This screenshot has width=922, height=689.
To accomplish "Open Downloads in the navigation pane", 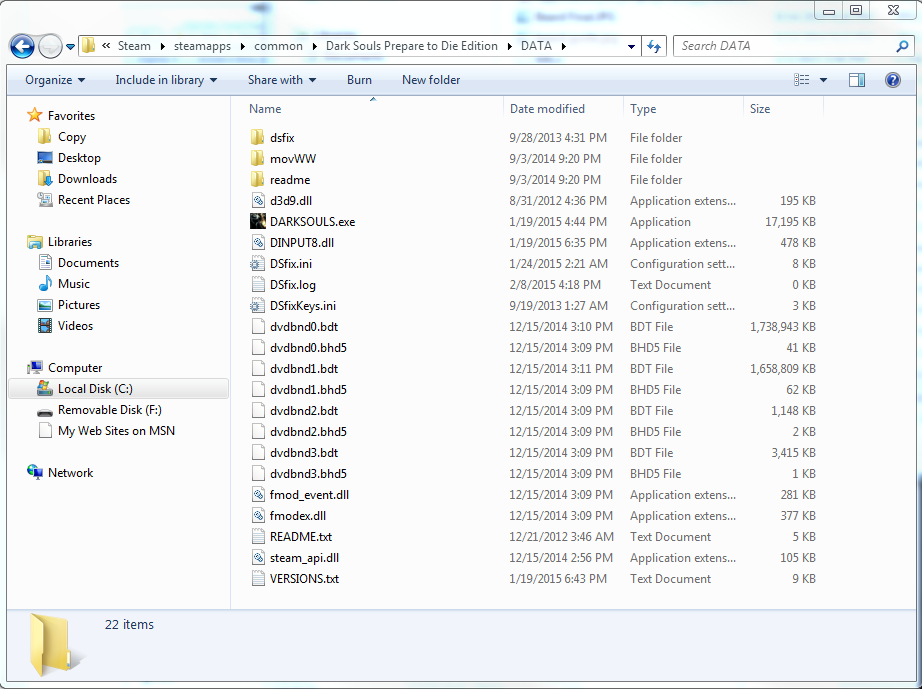I will click(87, 179).
